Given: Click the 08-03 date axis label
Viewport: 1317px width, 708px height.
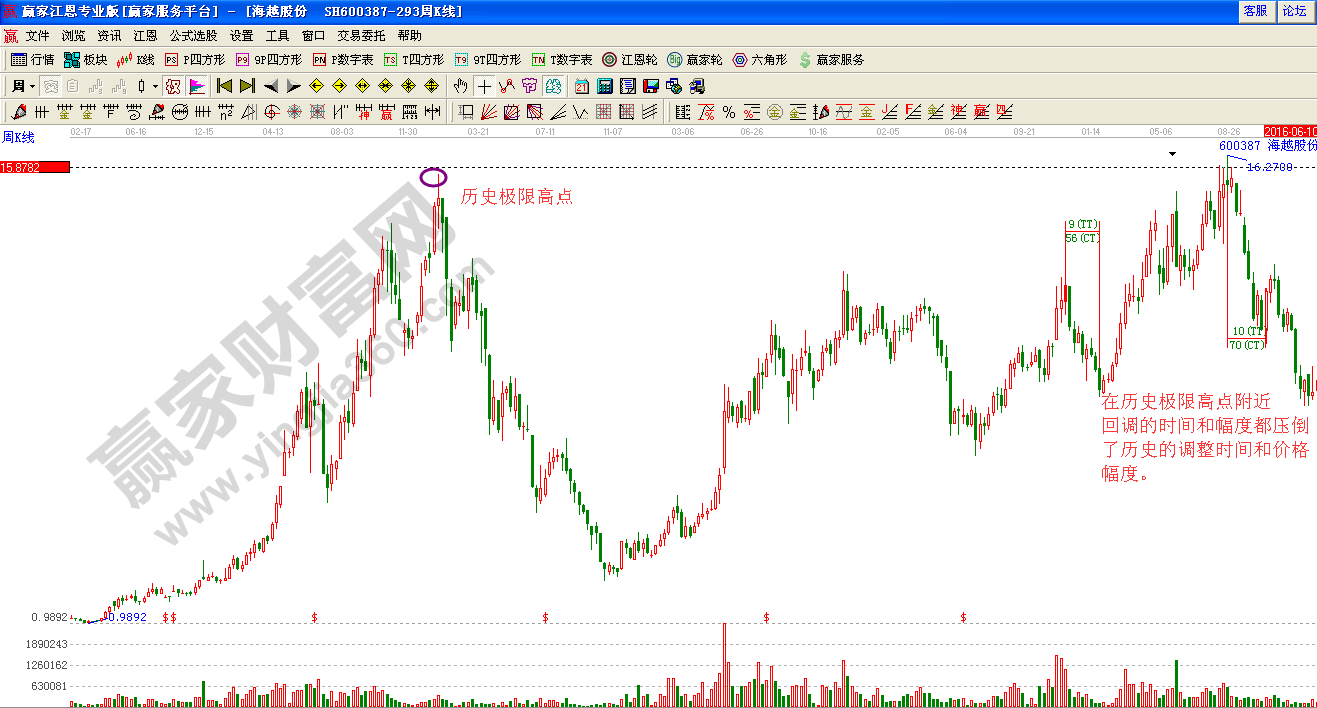Looking at the screenshot, I should [x=342, y=131].
